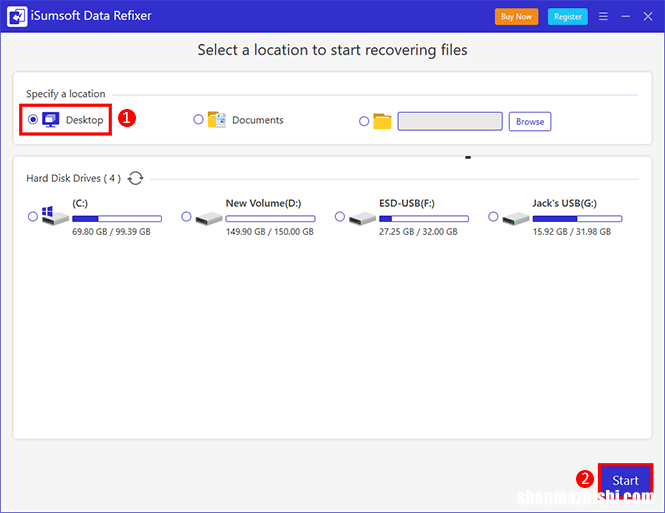Click the yellow custom folder icon

click(x=382, y=121)
